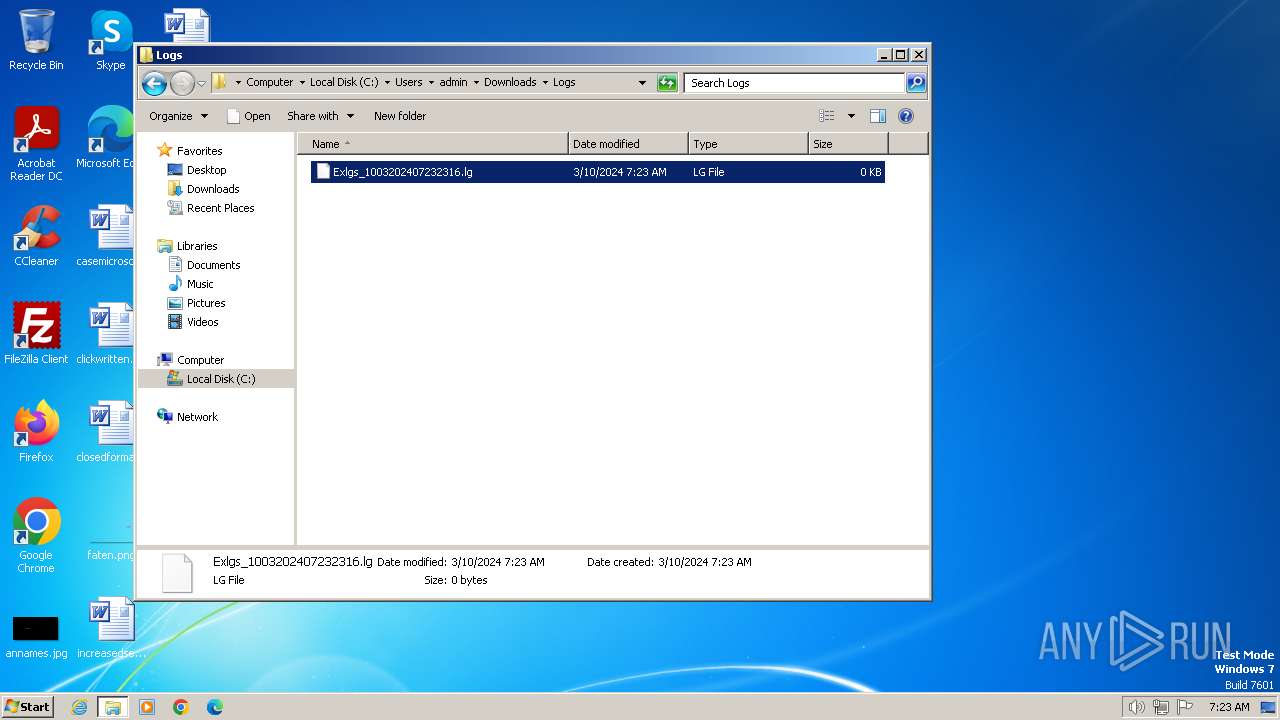Open the Start menu

[x=28, y=707]
